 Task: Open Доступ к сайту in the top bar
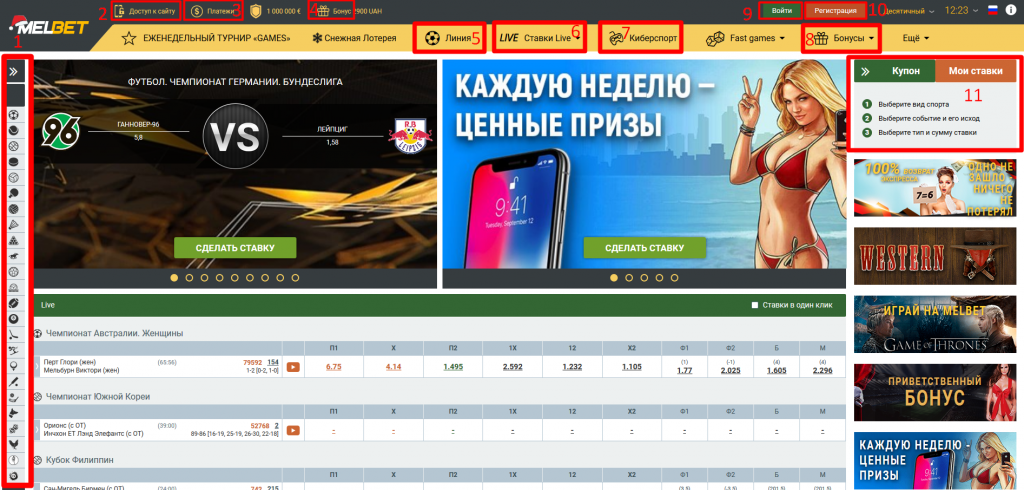coord(145,11)
